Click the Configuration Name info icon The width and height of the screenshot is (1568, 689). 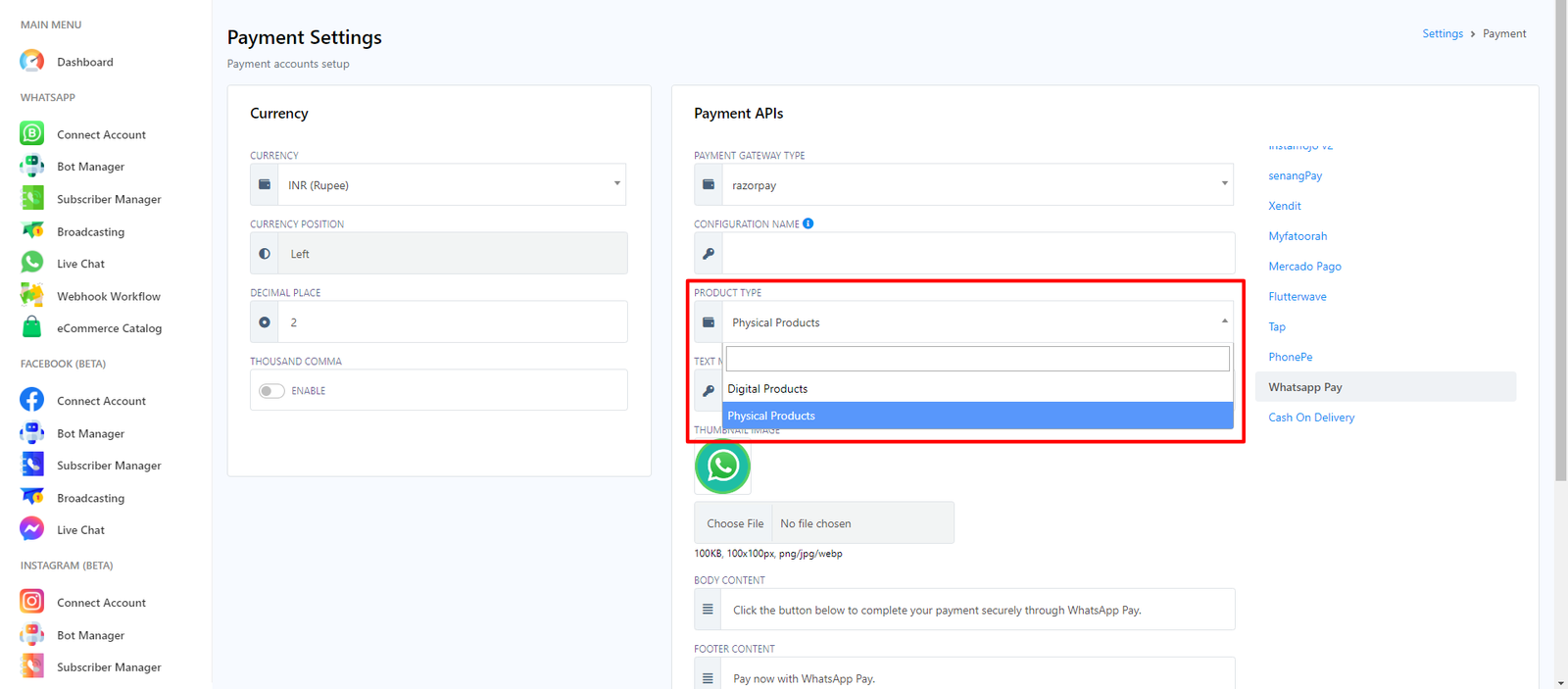[x=808, y=223]
